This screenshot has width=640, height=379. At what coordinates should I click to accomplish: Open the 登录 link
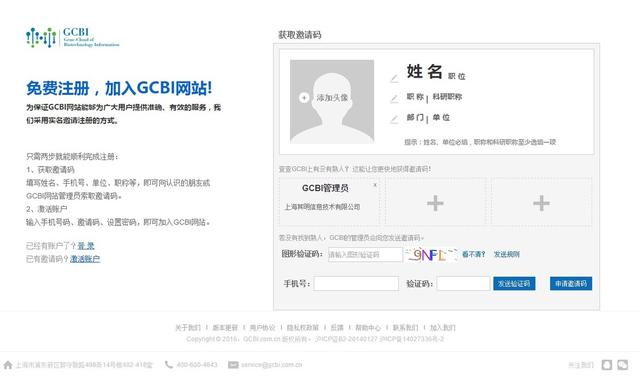pyautogui.click(x=86, y=246)
